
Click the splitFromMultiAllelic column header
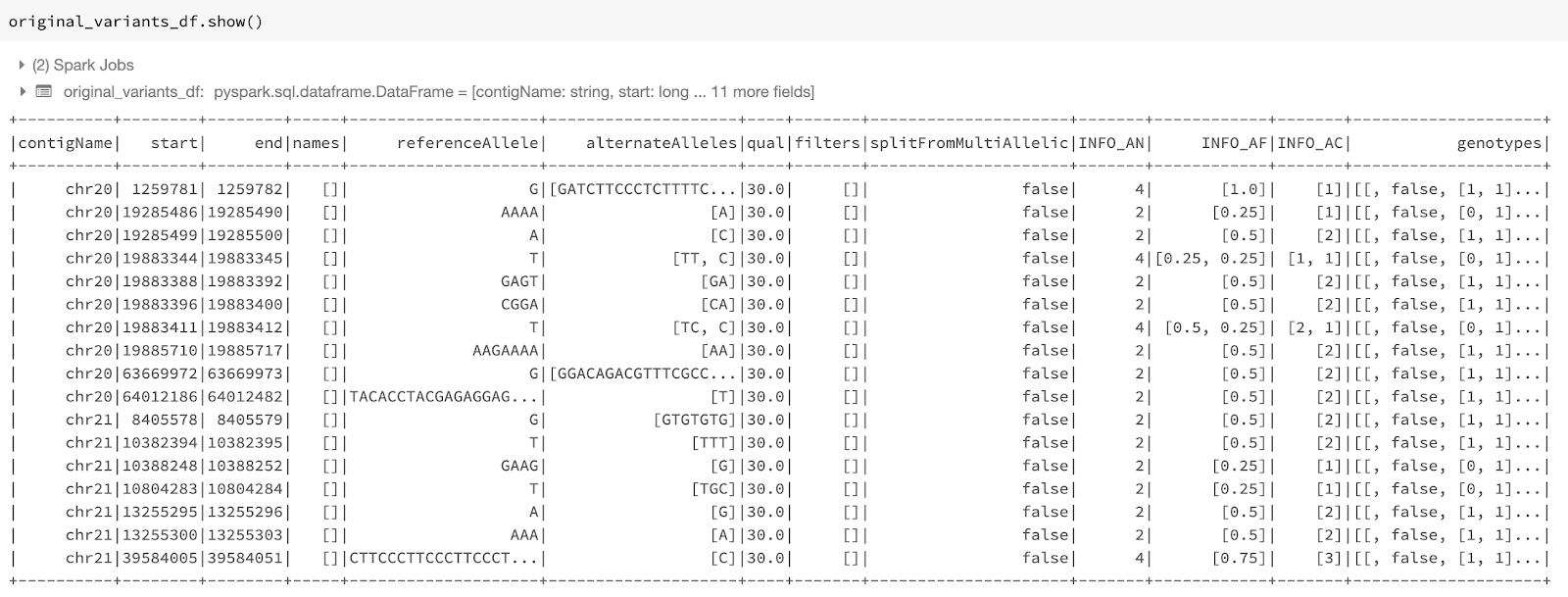coord(969,143)
